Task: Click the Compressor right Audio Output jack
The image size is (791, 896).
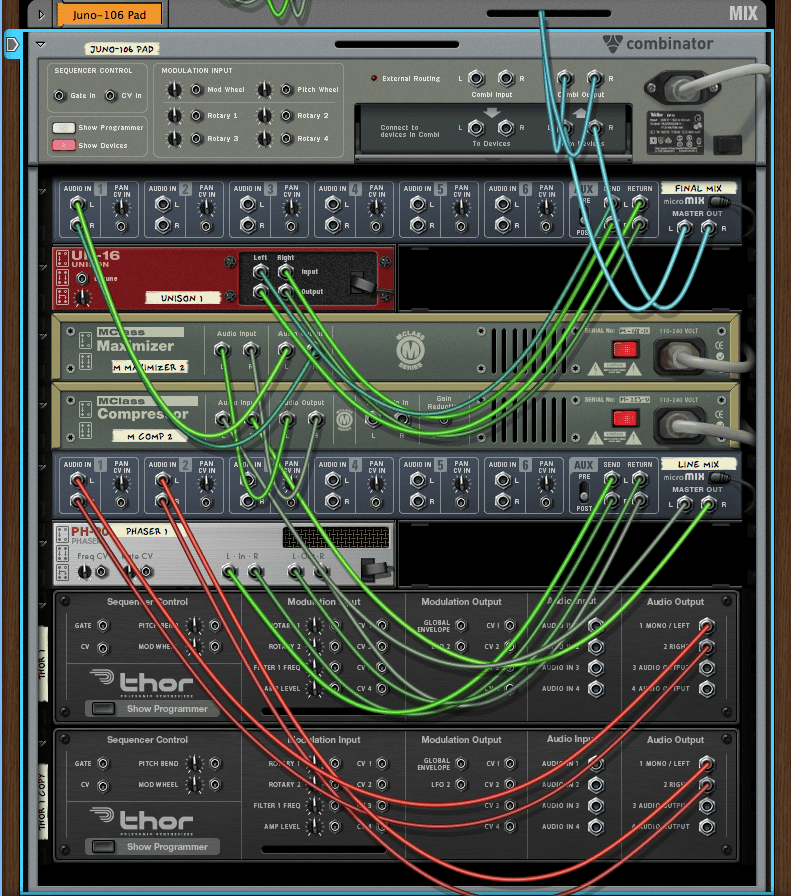Action: click(315, 419)
